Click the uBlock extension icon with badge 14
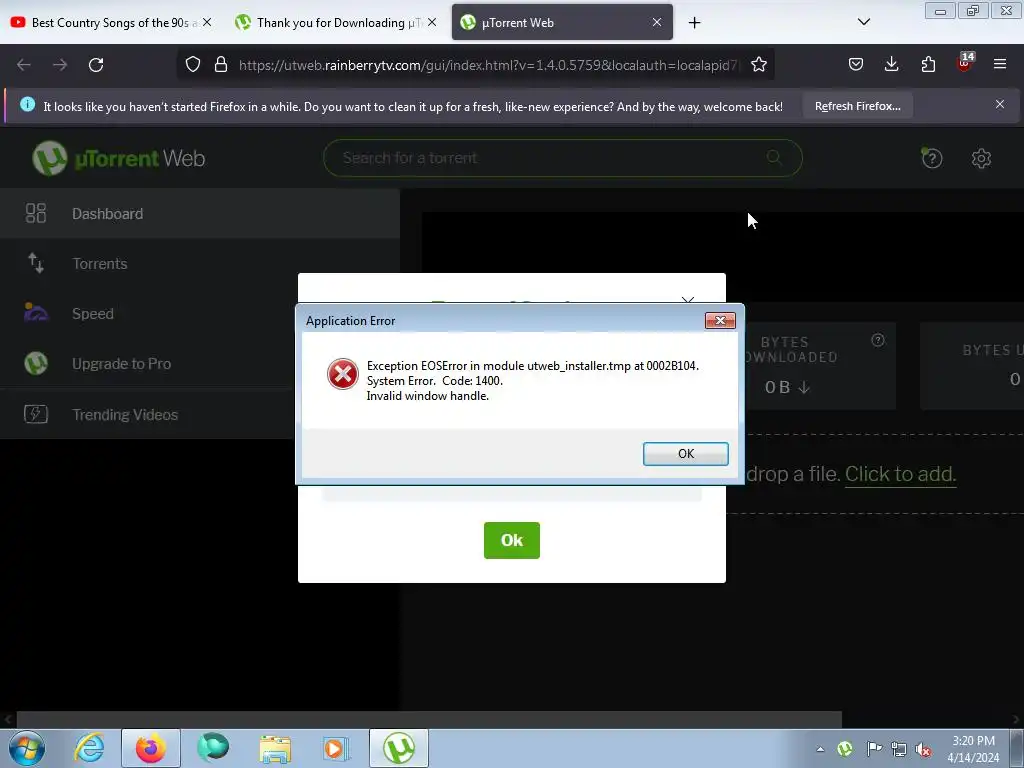Image resolution: width=1024 pixels, height=768 pixels. point(964,63)
